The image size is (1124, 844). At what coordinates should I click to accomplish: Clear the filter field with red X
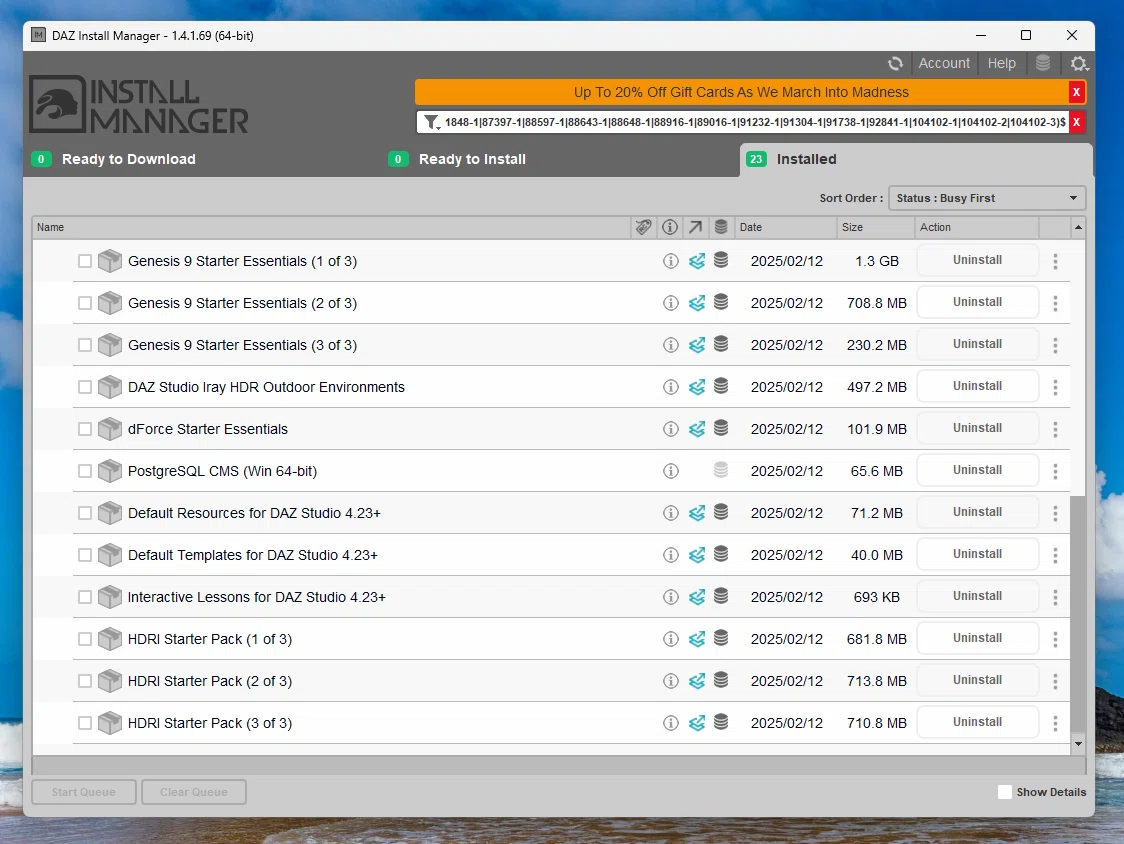(x=1076, y=122)
